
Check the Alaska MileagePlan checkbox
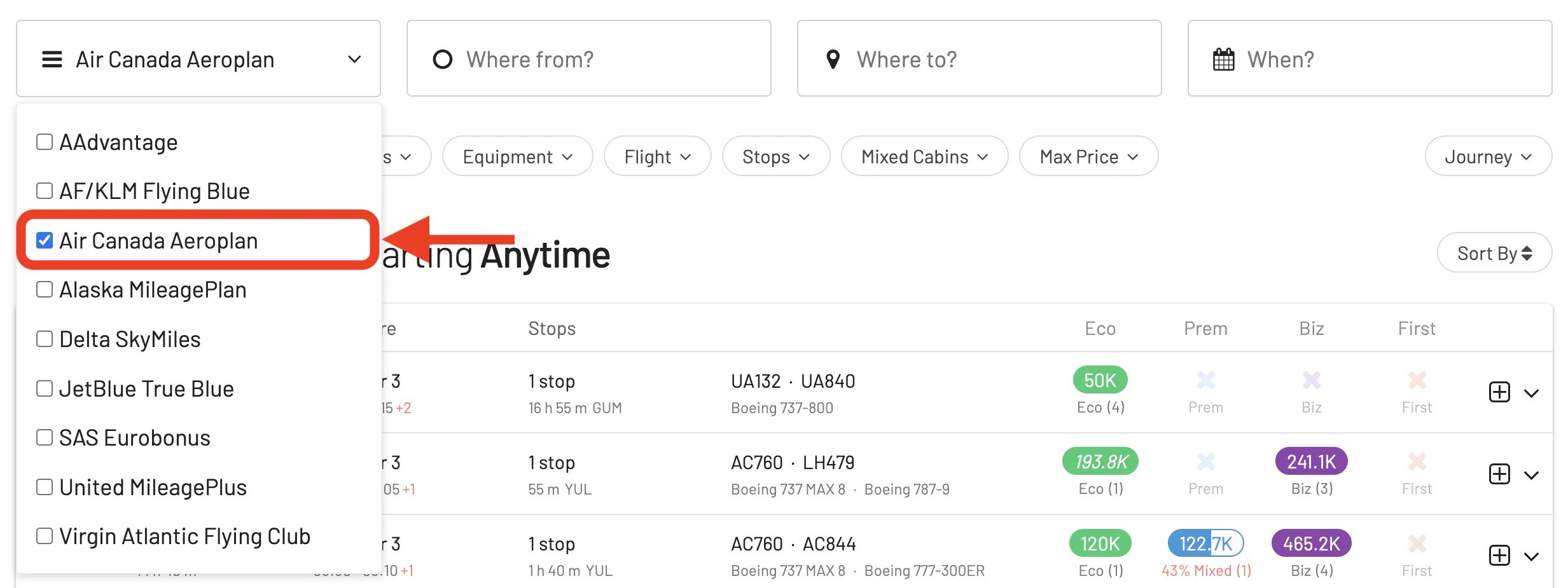click(x=45, y=289)
